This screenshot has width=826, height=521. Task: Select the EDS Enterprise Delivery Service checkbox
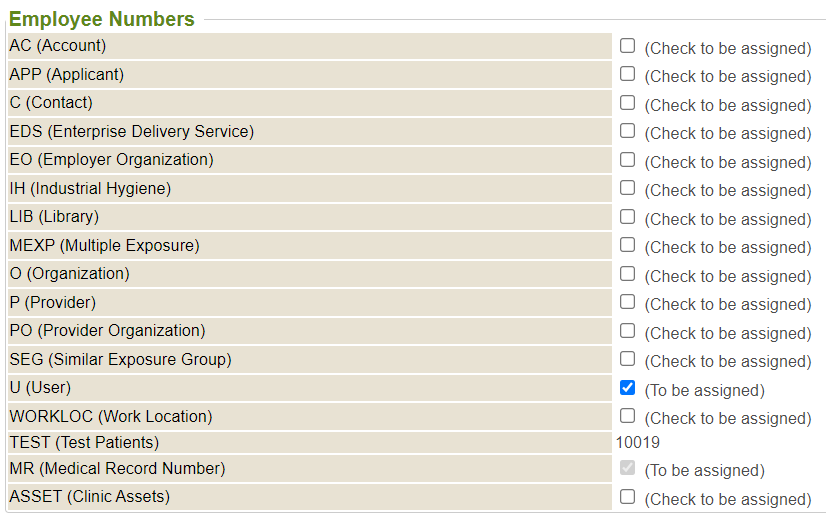[627, 131]
